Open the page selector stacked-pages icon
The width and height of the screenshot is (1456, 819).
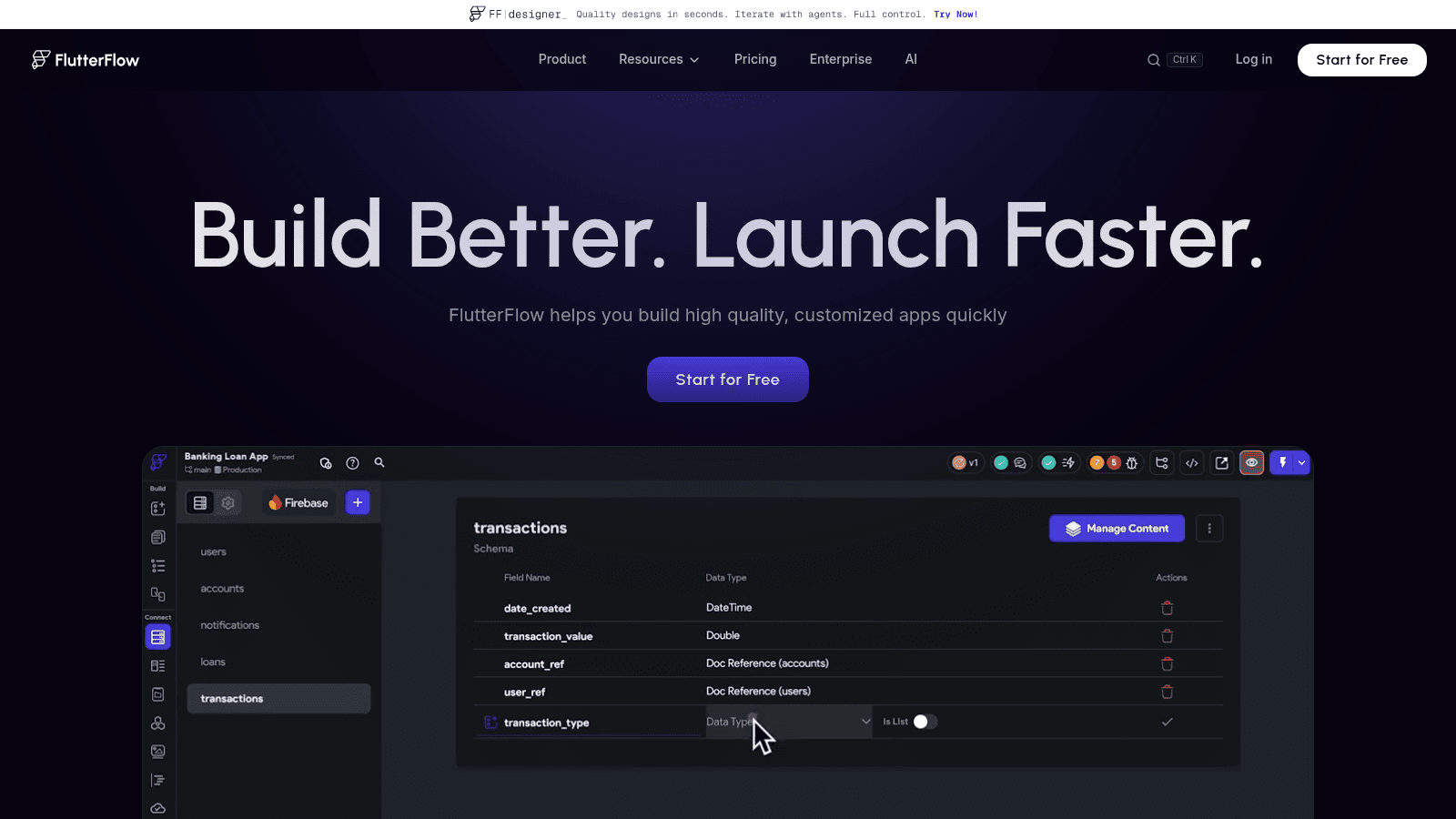(158, 537)
